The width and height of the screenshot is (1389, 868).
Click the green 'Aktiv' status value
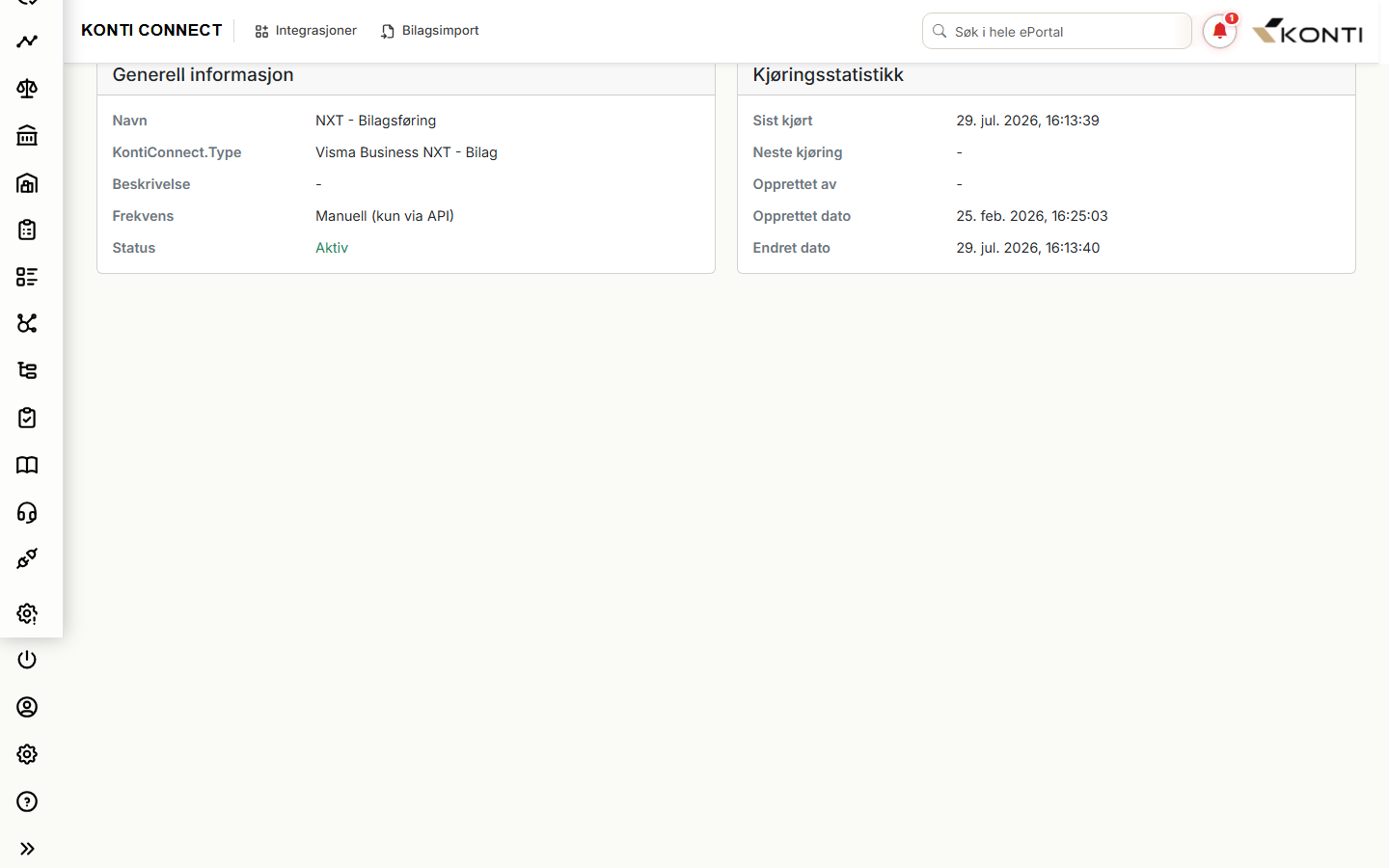pyautogui.click(x=332, y=248)
